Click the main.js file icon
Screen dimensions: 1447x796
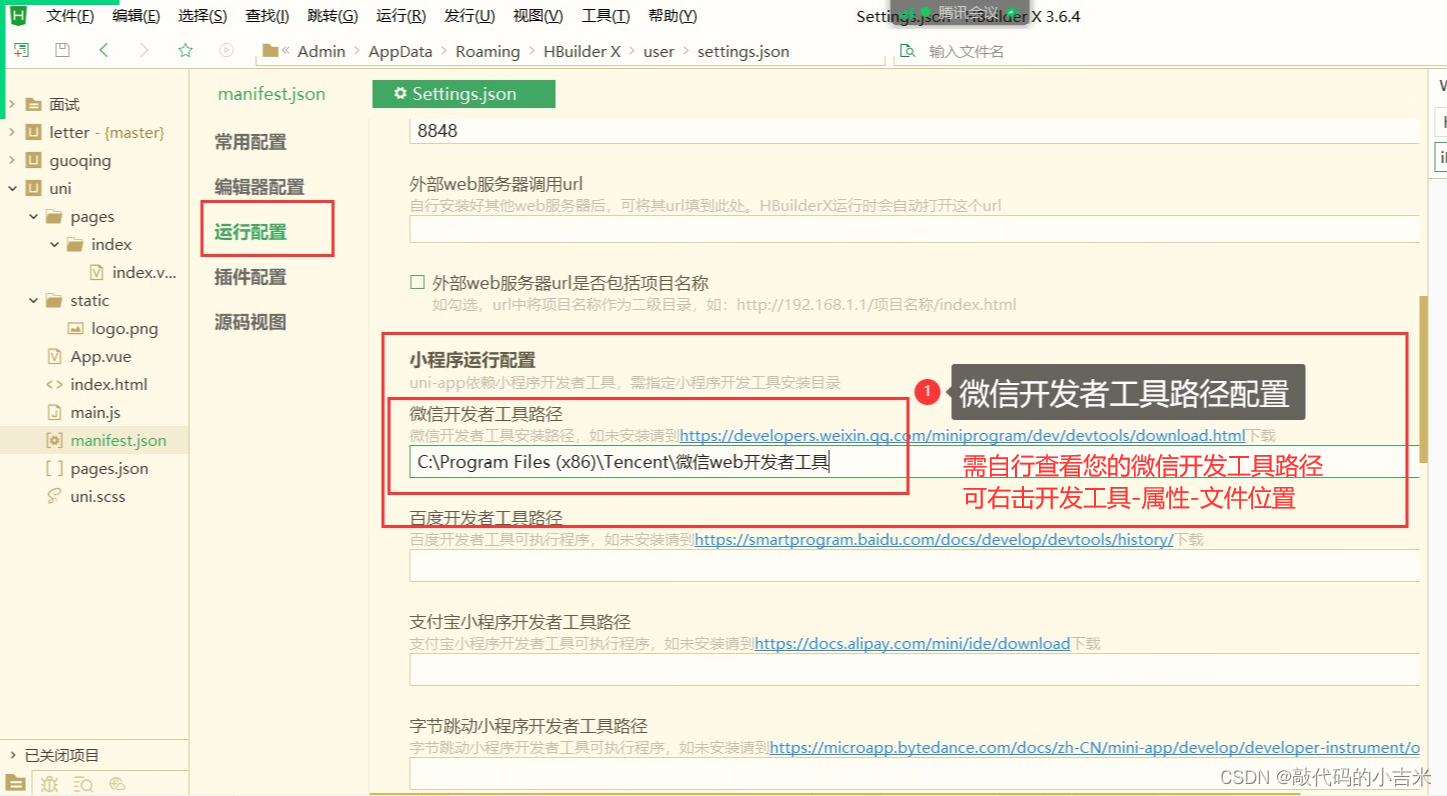point(54,412)
